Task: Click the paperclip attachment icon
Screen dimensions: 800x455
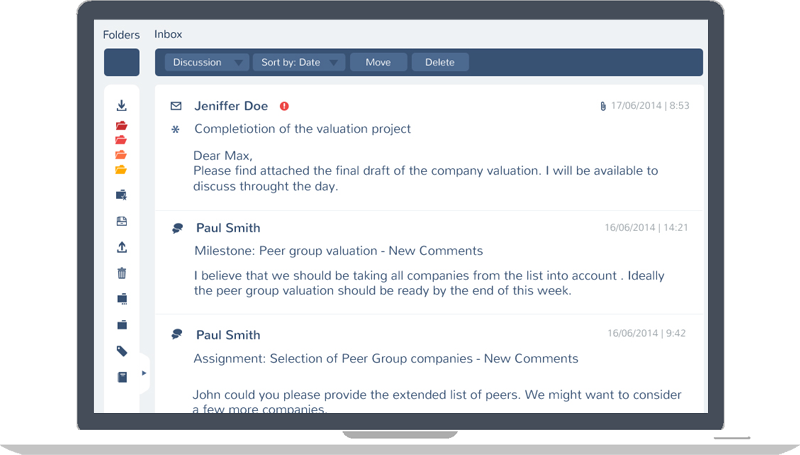Action: pos(603,105)
